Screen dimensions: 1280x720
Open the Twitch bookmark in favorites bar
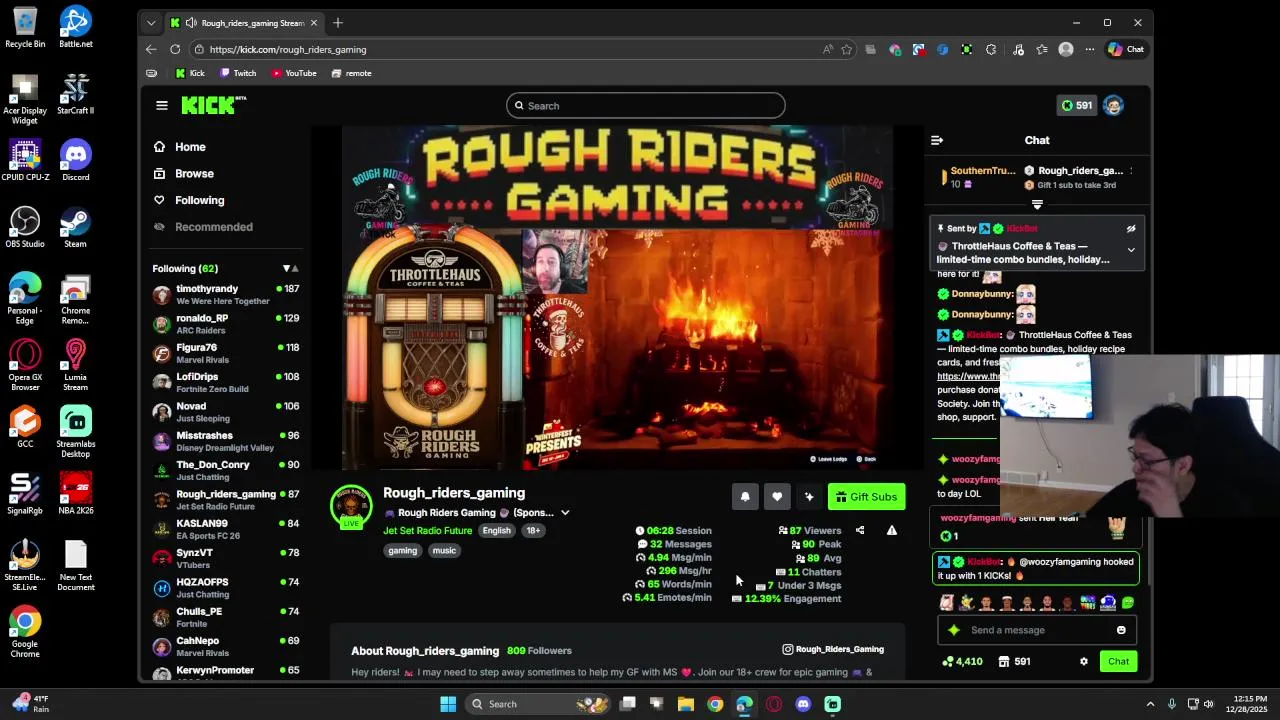coord(238,73)
